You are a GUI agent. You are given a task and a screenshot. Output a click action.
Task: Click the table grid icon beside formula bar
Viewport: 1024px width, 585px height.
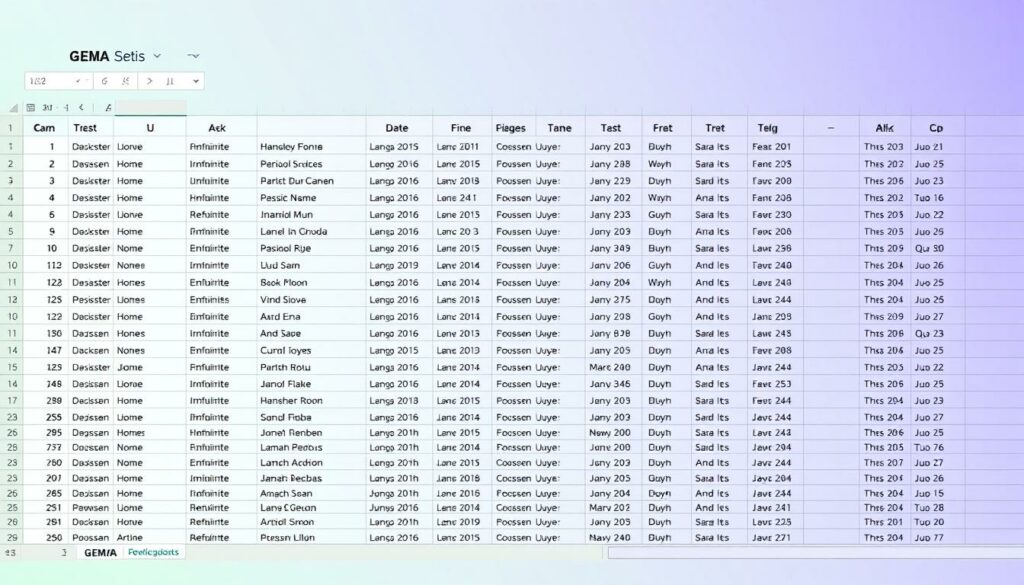tap(31, 108)
